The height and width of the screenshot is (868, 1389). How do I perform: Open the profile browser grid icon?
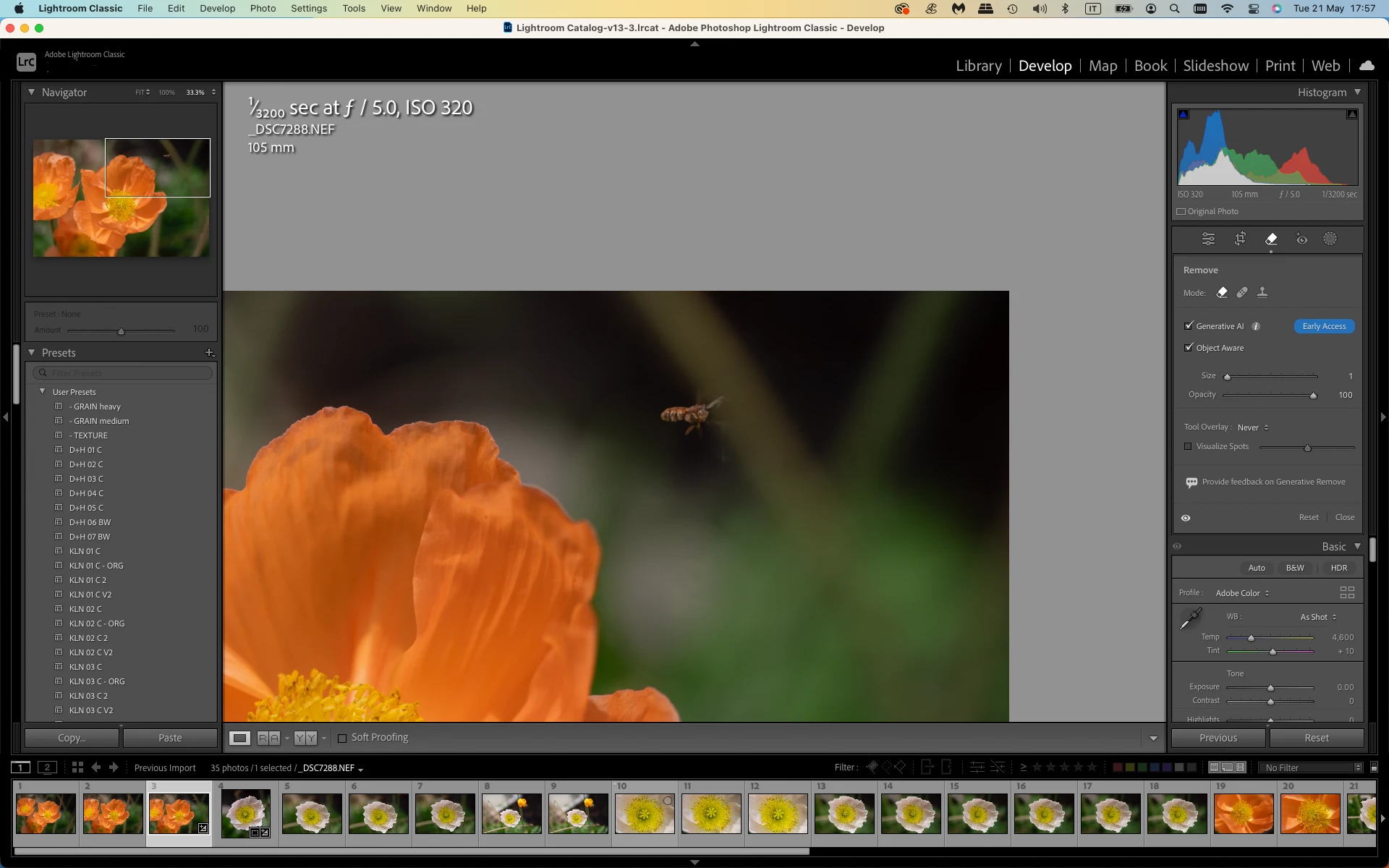coord(1346,592)
